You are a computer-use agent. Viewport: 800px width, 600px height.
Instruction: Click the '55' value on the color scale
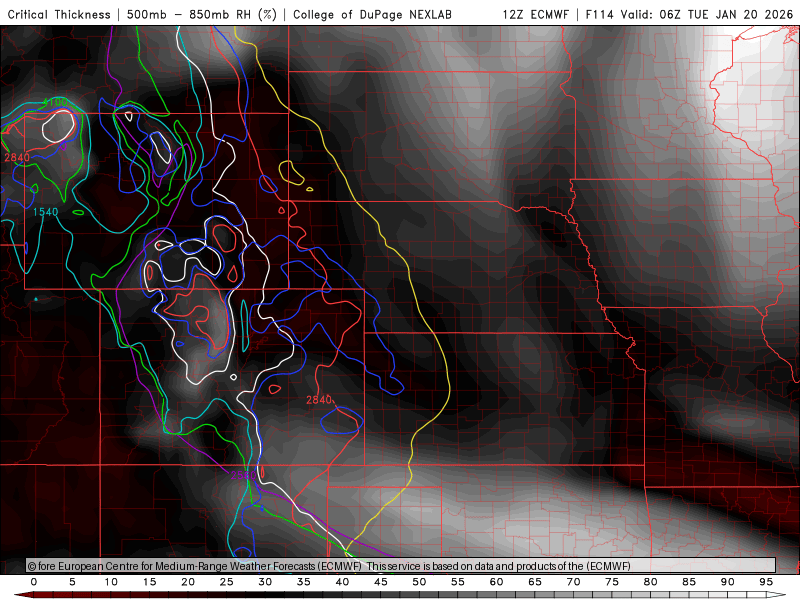pos(458,582)
